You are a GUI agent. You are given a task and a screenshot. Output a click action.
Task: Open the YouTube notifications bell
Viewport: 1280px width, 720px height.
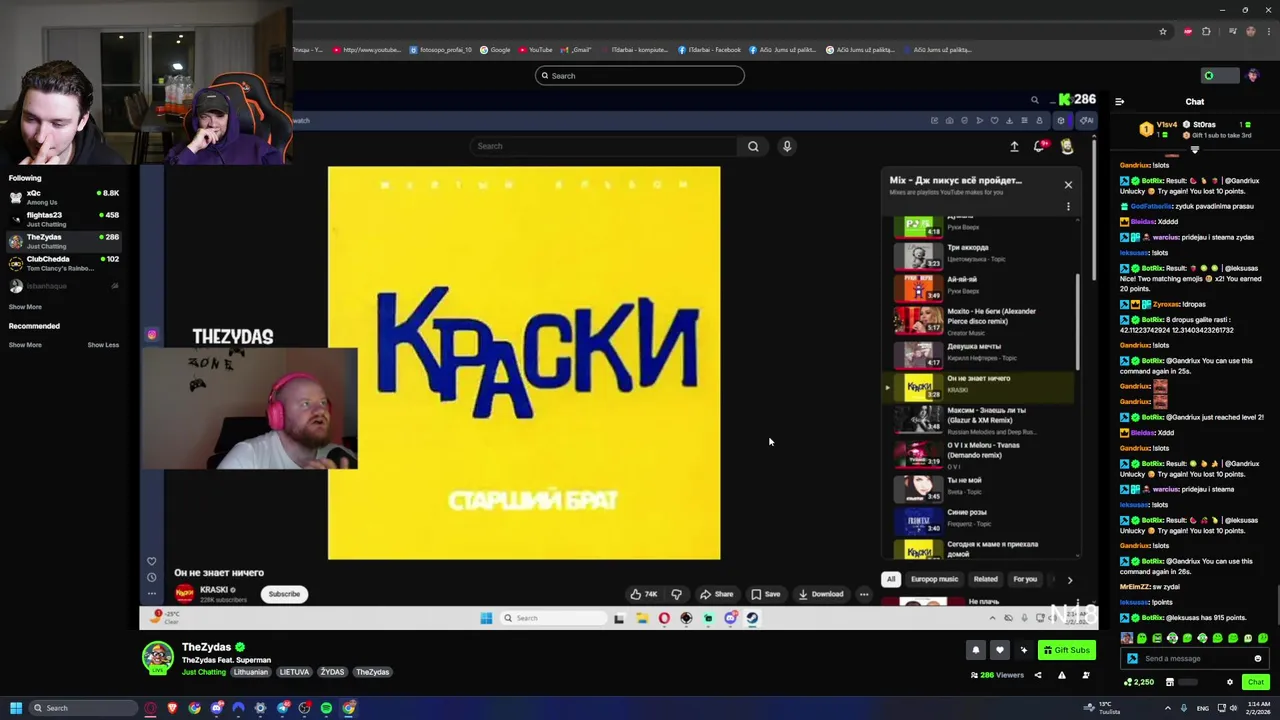(1040, 146)
